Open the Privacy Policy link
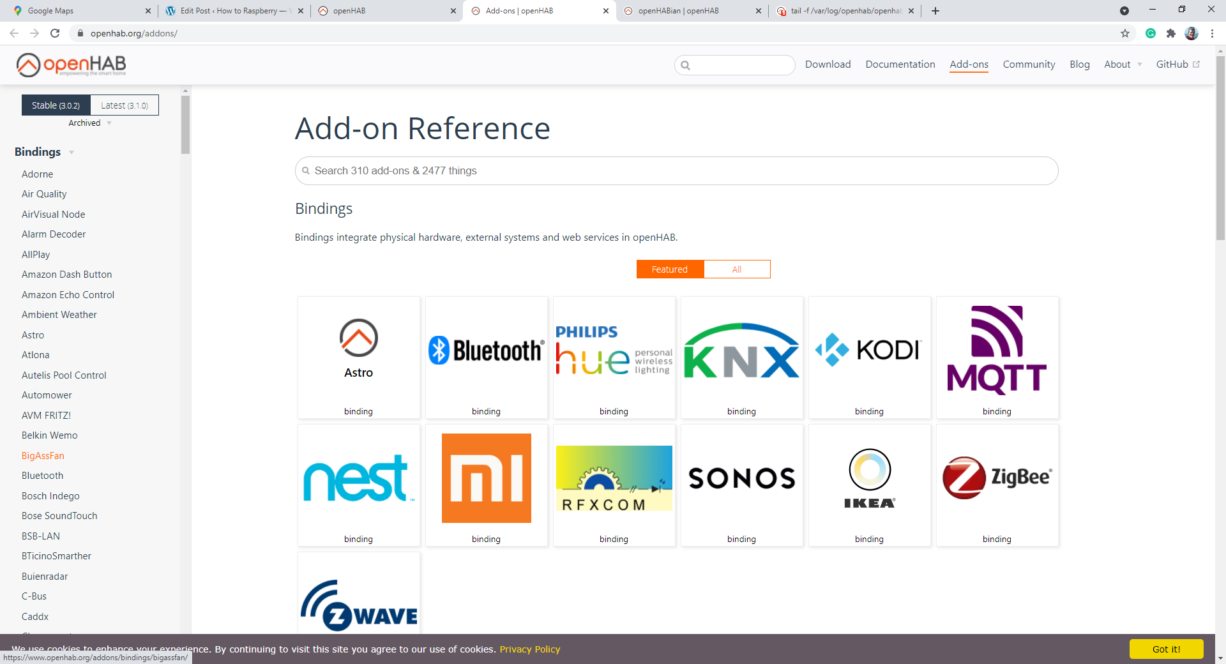Screen dimensions: 1226x664 pos(530,649)
